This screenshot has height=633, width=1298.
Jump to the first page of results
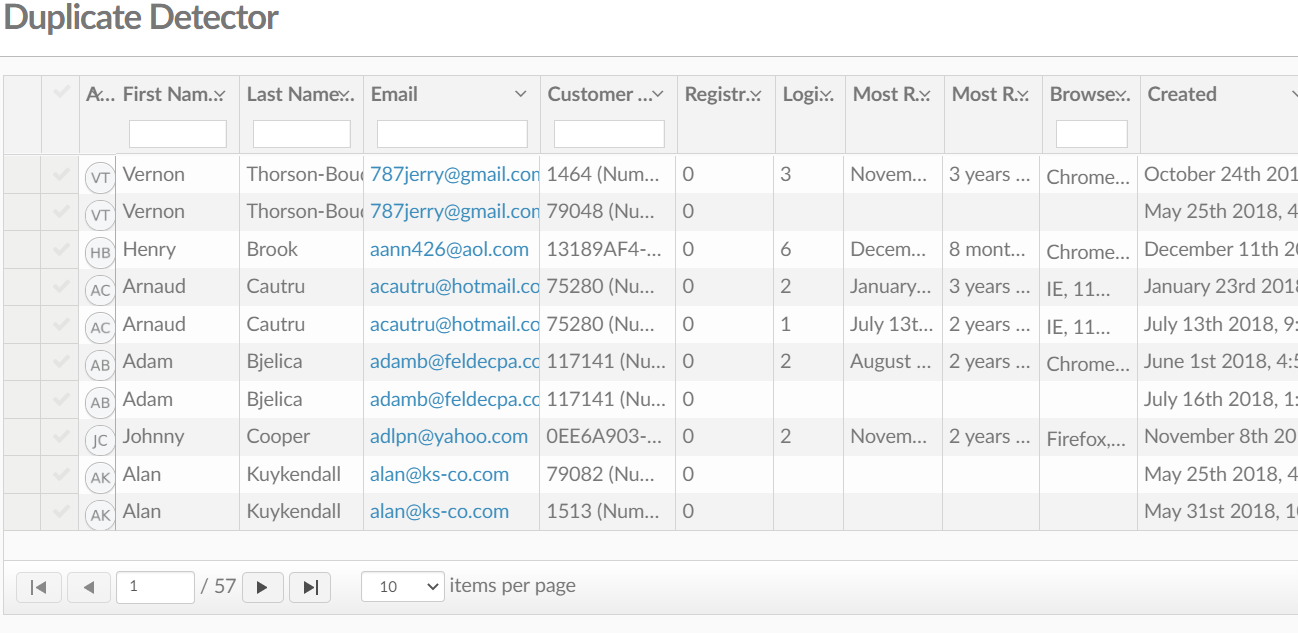tap(38, 587)
